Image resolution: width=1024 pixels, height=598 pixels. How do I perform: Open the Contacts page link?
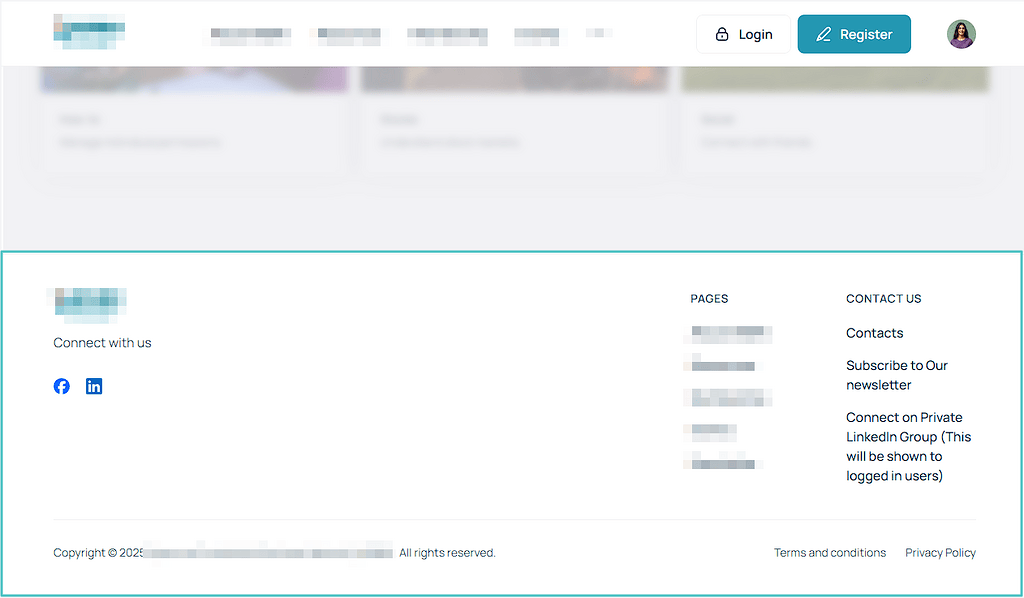pos(874,332)
